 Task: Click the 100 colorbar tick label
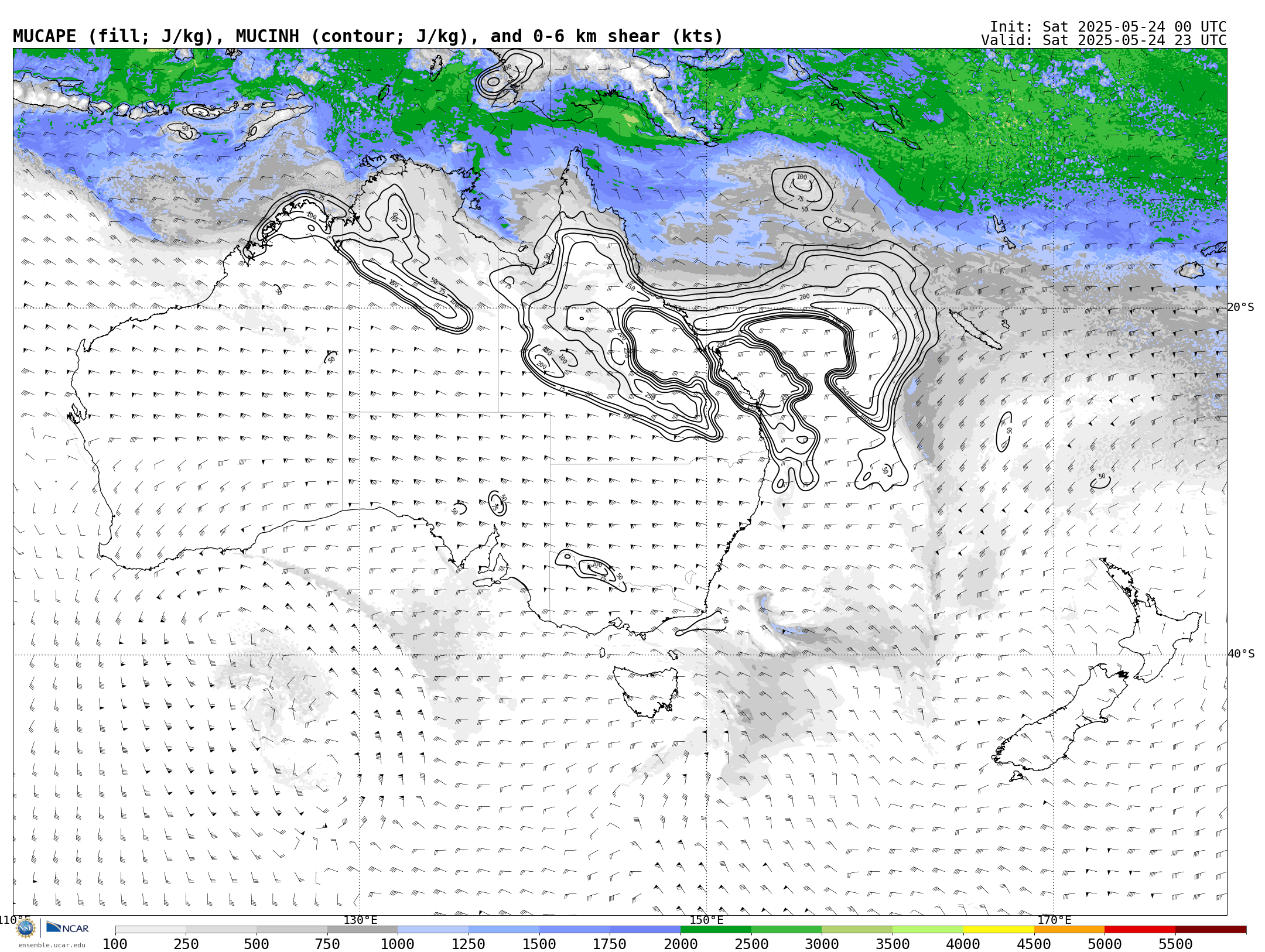(x=115, y=944)
